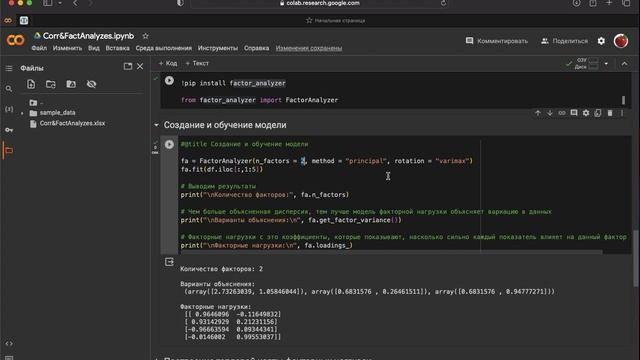Show Safari tab overview

click(x=626, y=3)
